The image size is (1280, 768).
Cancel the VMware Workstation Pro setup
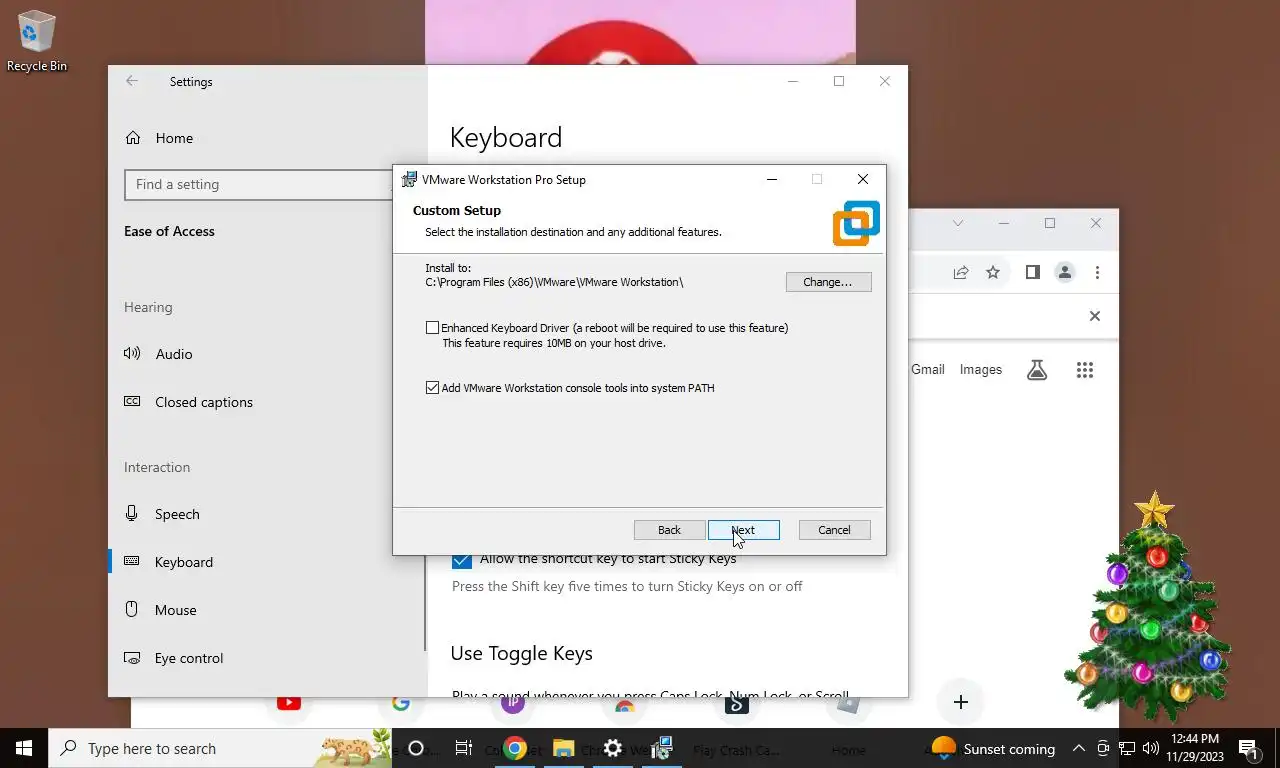click(x=834, y=530)
